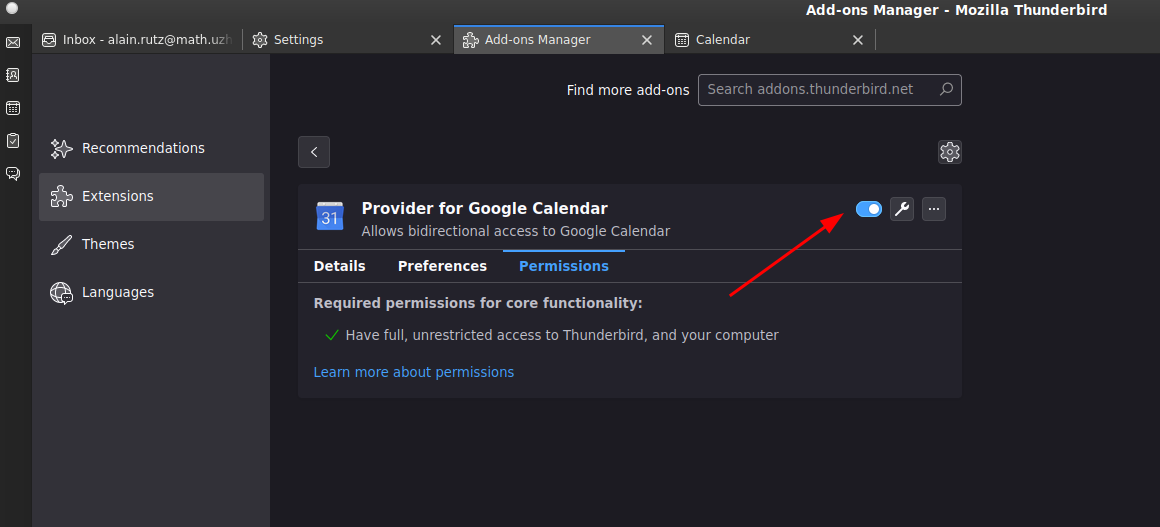Open the Calendar space sidebar icon
This screenshot has width=1160, height=527.
click(13, 108)
